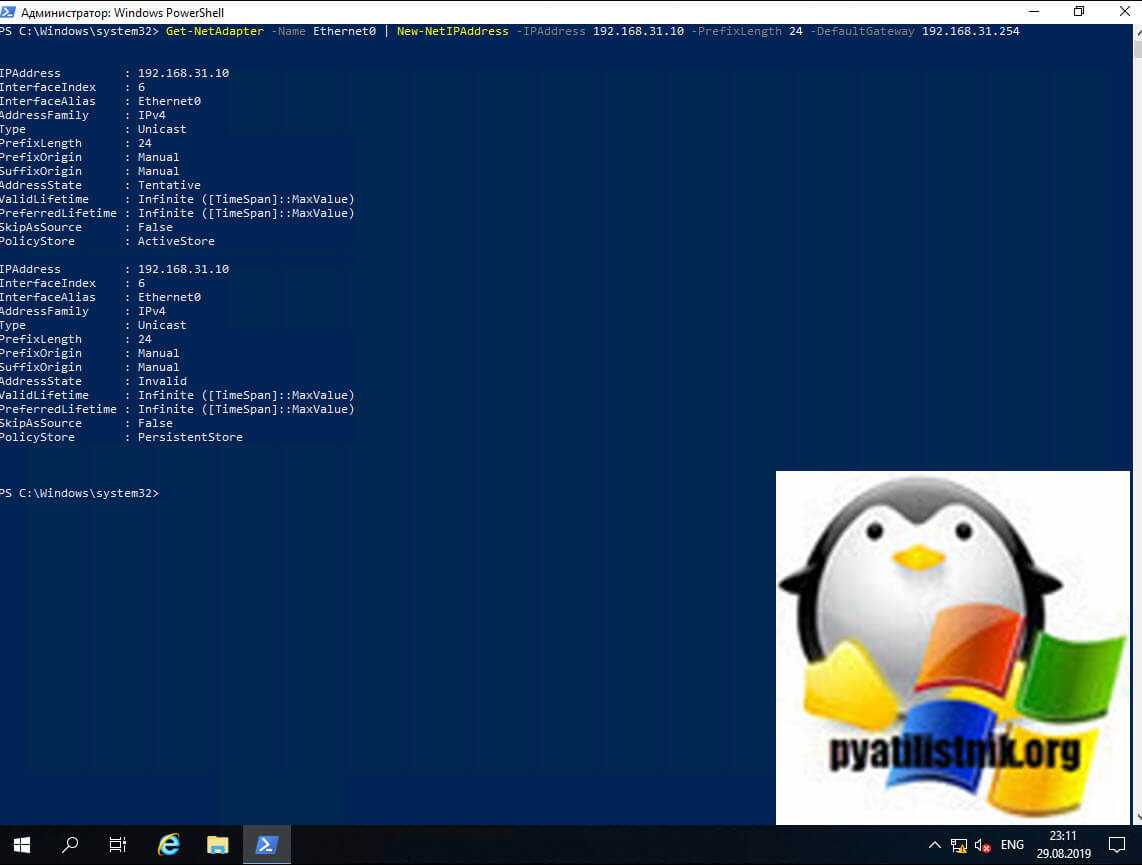Click the PersistentStore value in output
This screenshot has width=1142, height=865.
[x=190, y=437]
